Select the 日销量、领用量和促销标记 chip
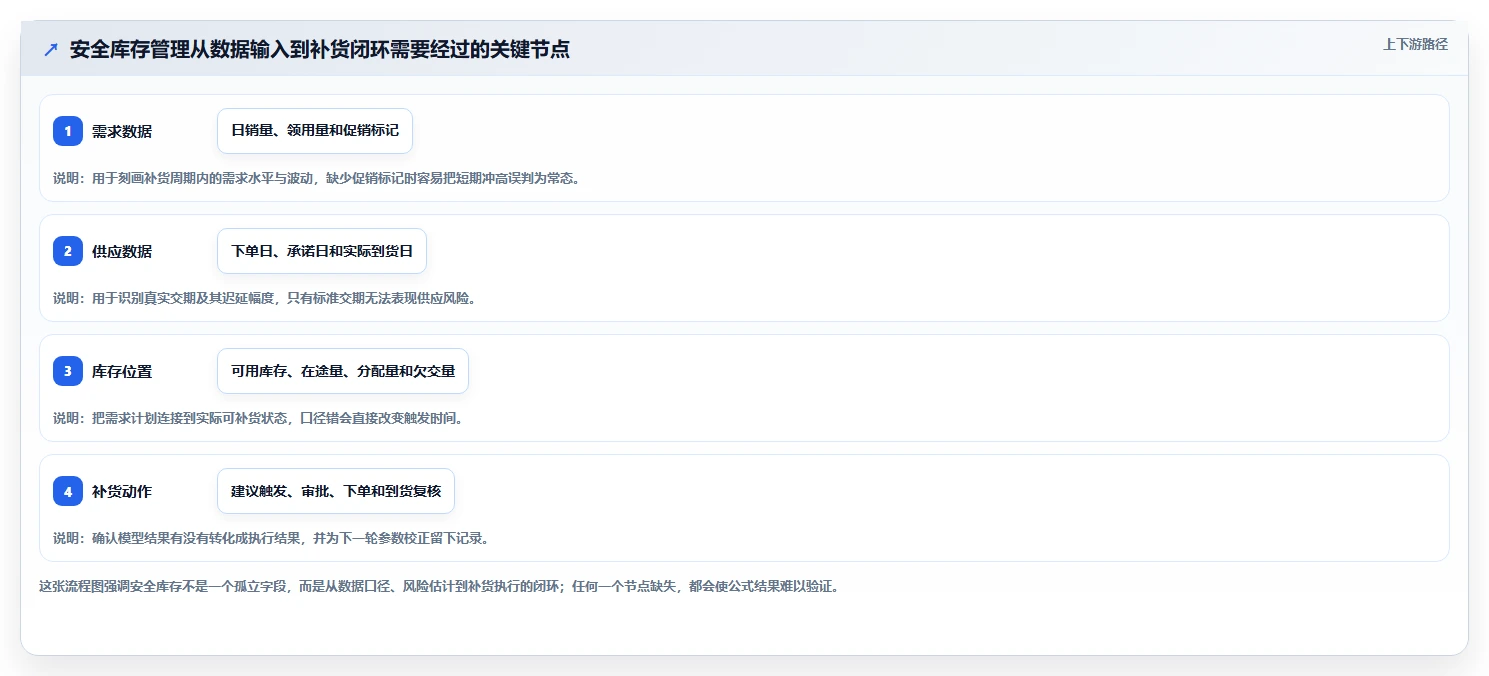Viewport: 1489px width, 676px height. coord(315,131)
